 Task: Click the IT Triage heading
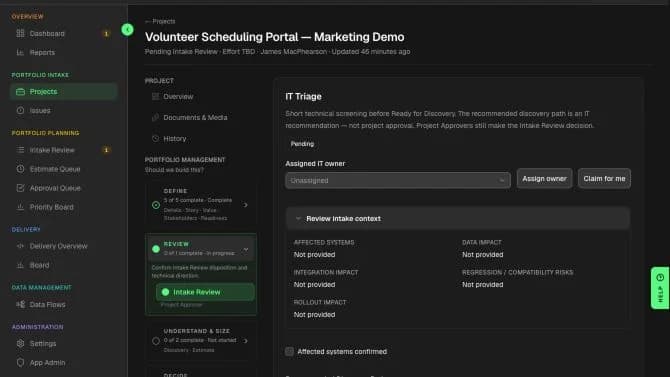coord(303,97)
